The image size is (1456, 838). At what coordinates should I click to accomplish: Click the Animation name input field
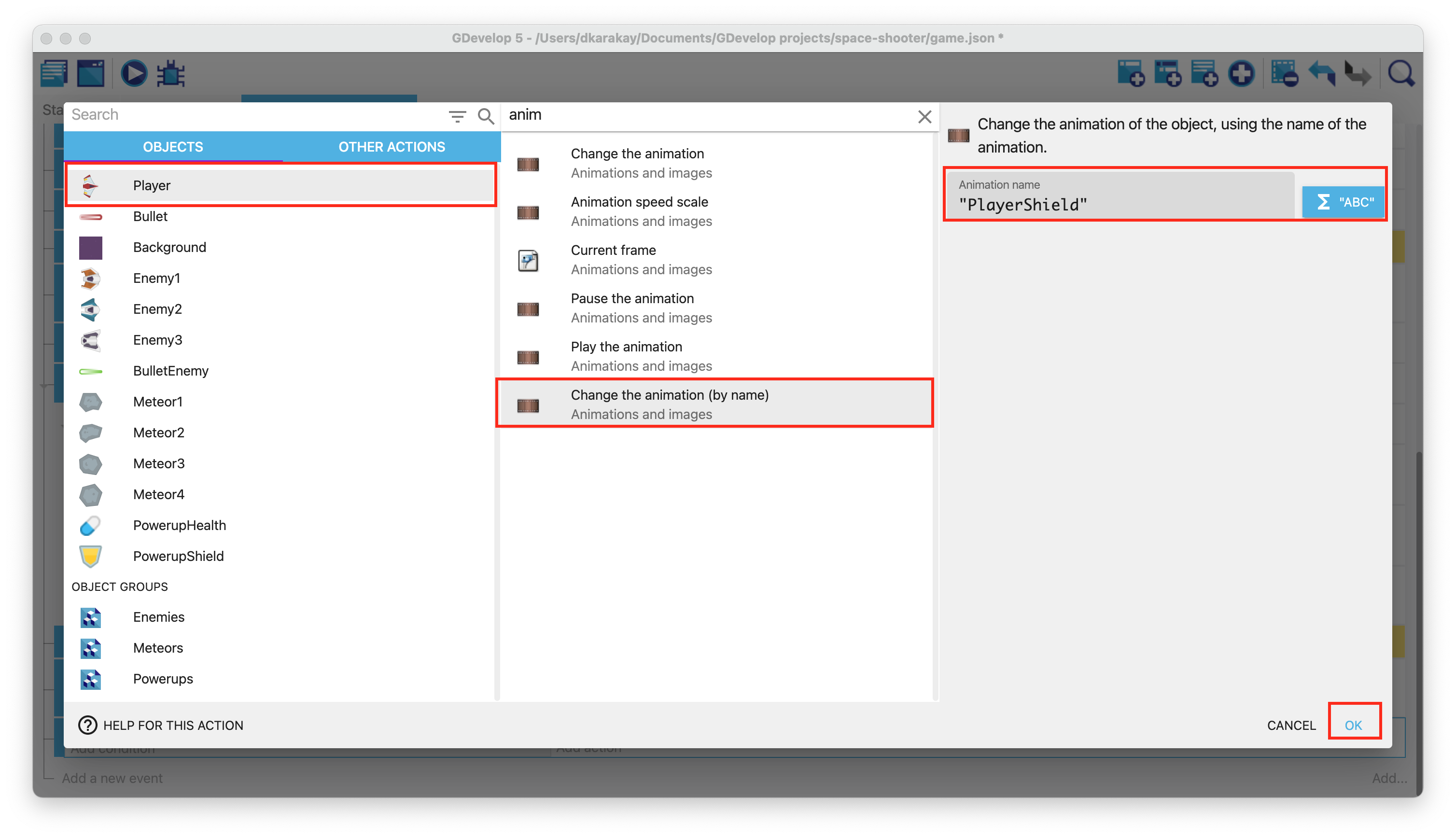pyautogui.click(x=1120, y=204)
